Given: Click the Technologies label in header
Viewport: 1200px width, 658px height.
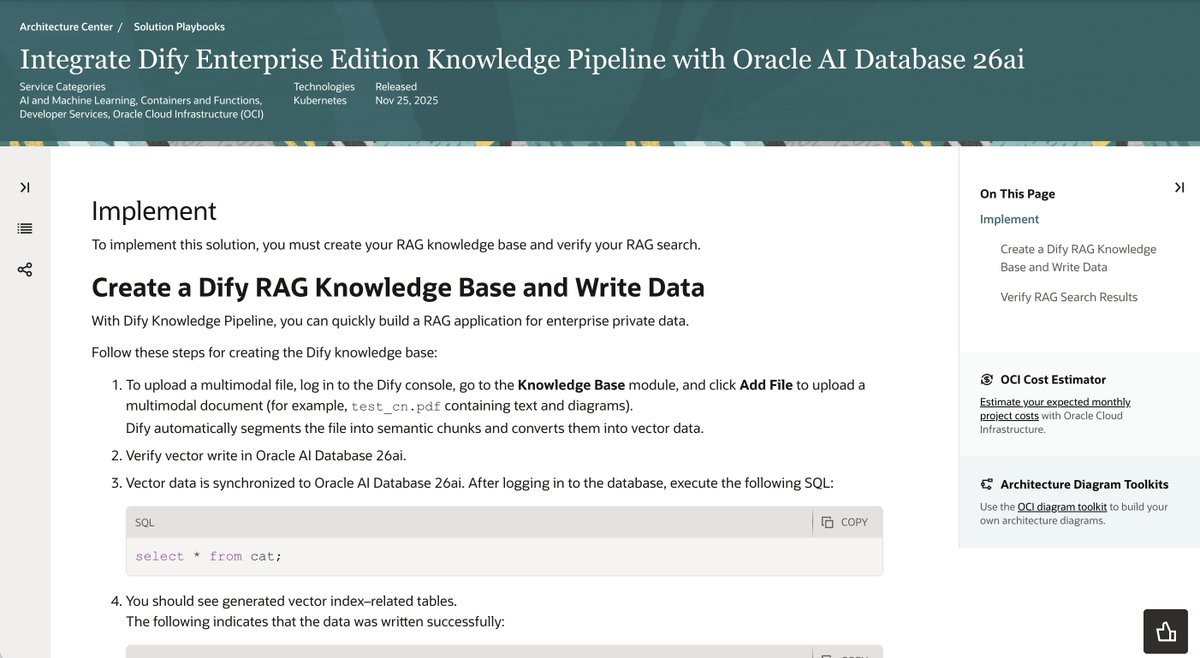Looking at the screenshot, I should (x=324, y=87).
